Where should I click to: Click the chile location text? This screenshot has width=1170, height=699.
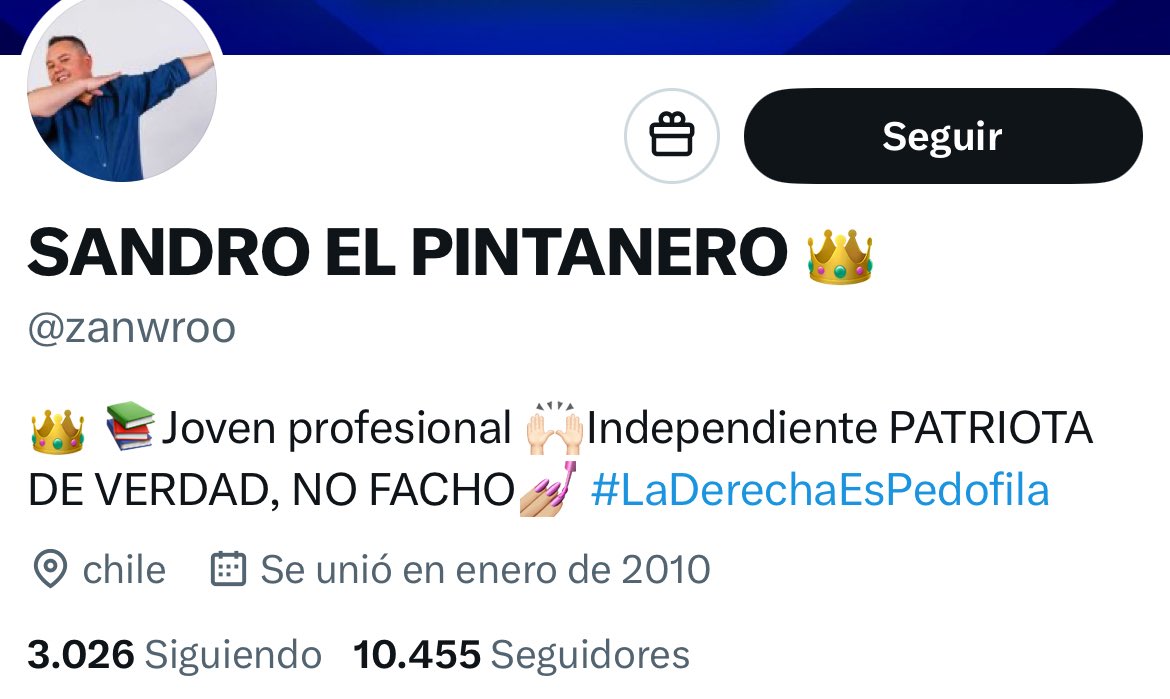pyautogui.click(x=124, y=570)
